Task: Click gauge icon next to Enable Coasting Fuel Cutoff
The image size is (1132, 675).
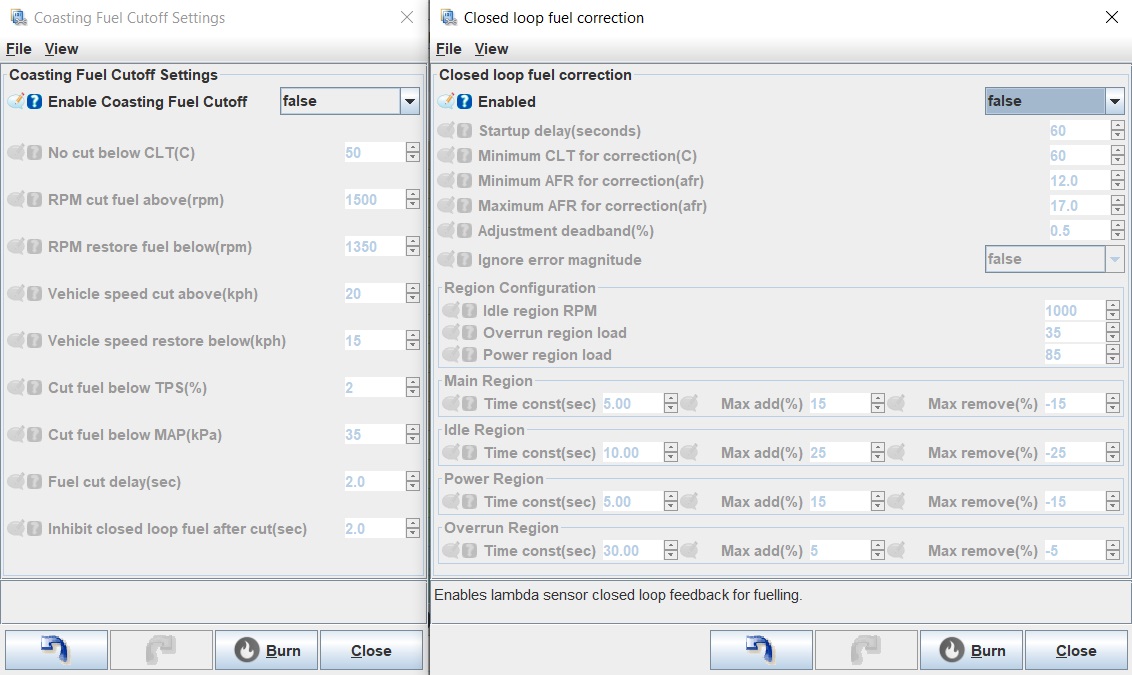Action: coord(16,102)
